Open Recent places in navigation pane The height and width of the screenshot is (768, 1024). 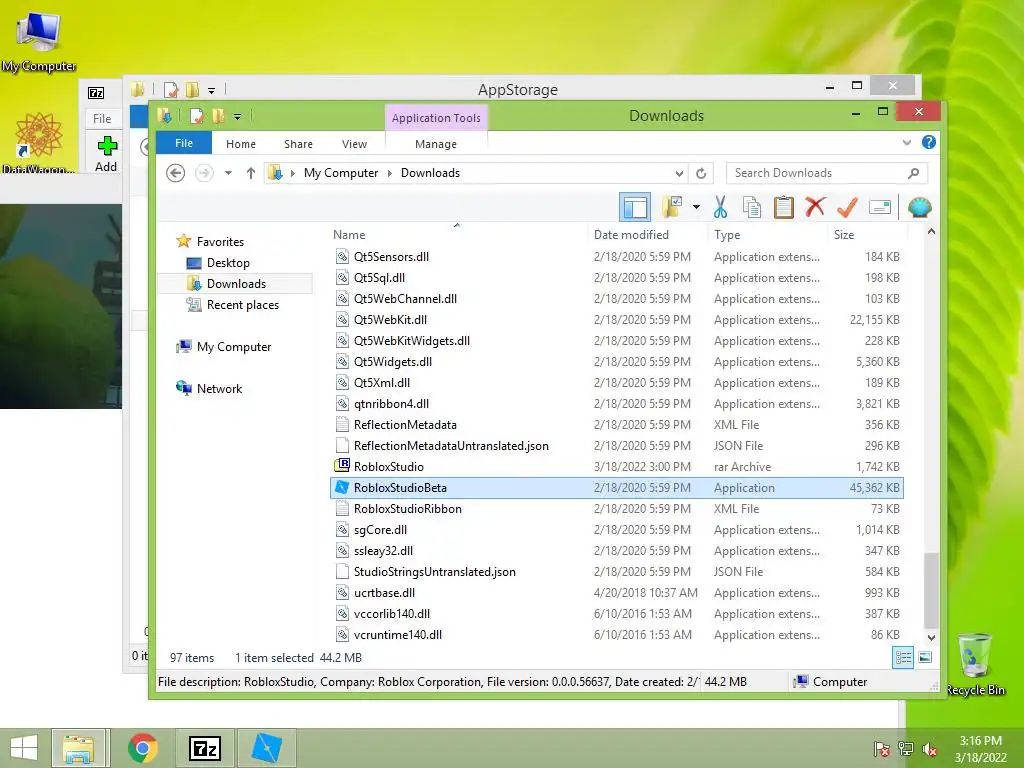(242, 304)
